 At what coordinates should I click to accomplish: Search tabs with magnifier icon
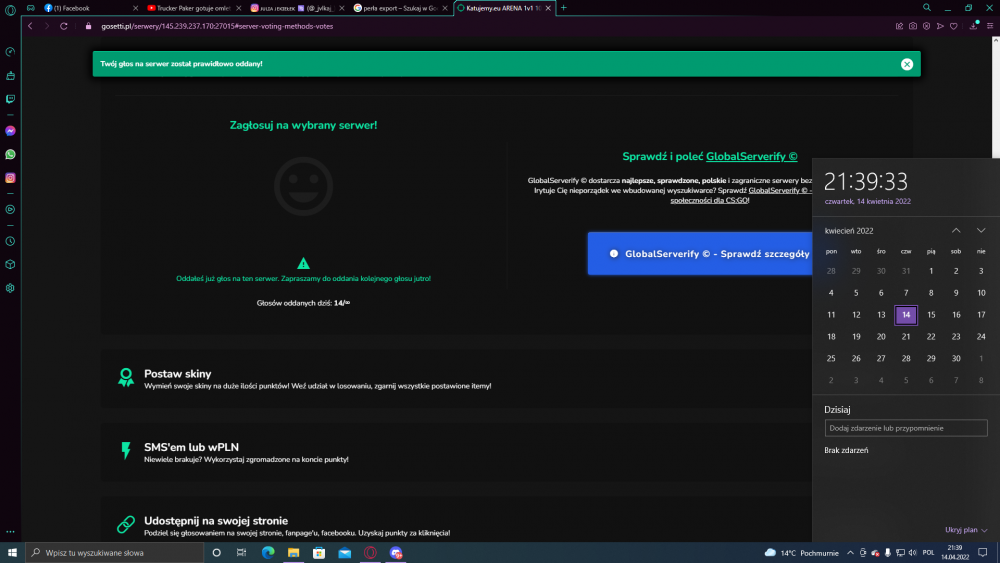click(927, 8)
